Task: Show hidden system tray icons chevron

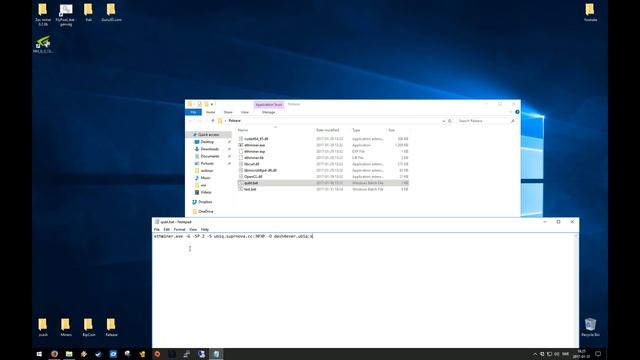Action: click(535, 354)
